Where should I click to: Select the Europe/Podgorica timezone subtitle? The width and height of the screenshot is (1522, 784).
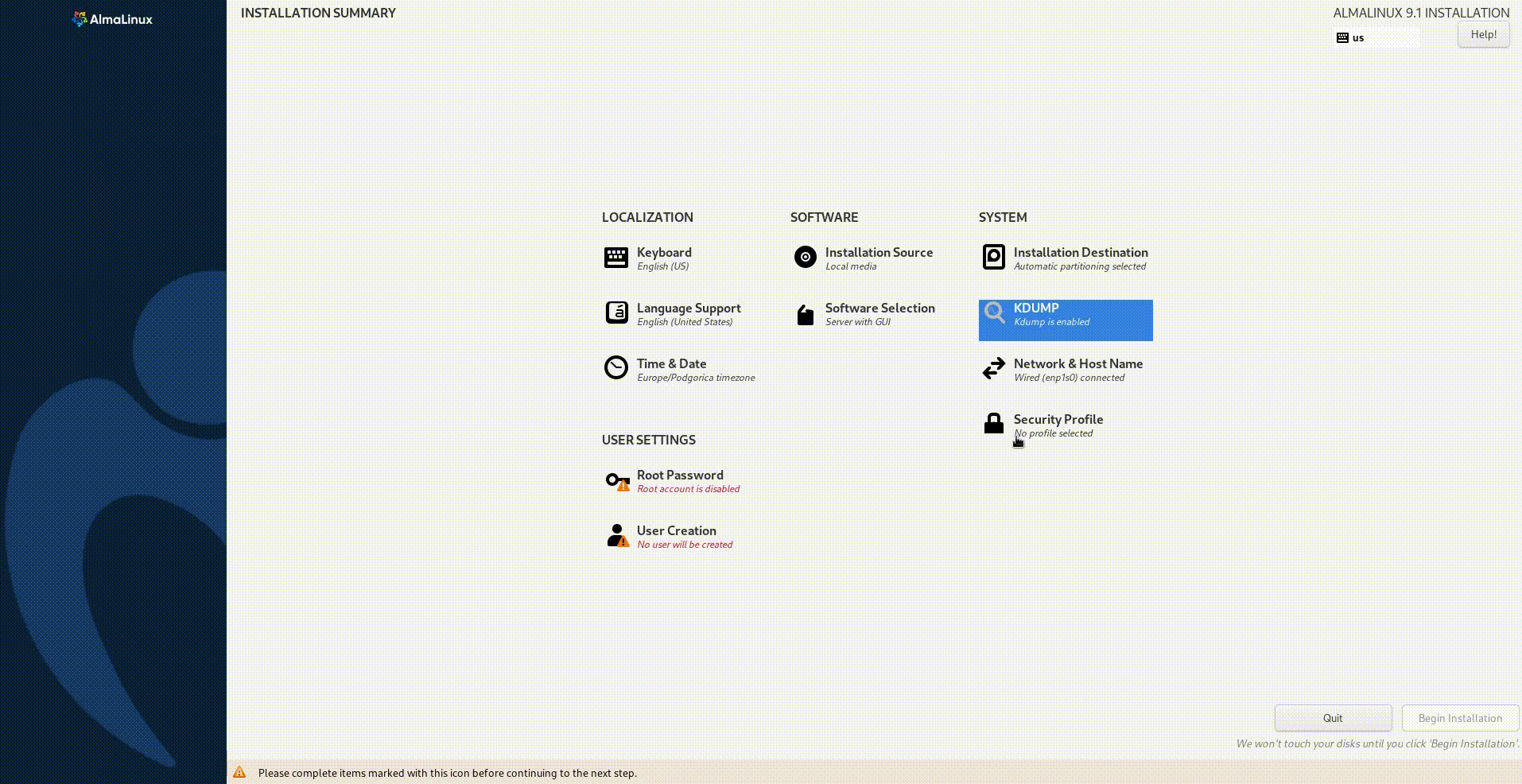point(696,378)
